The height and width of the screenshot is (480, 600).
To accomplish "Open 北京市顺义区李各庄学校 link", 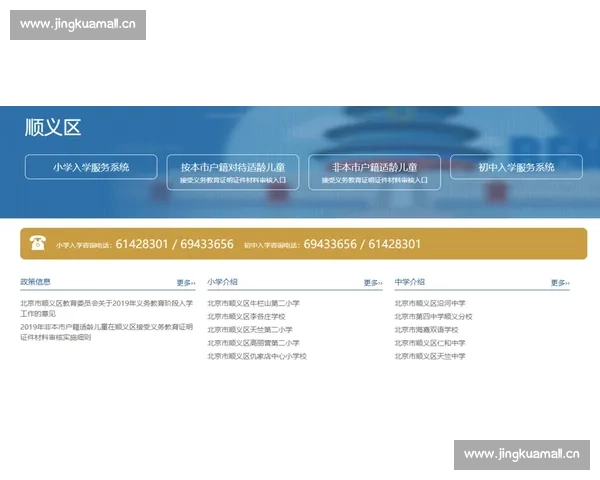I will pos(246,316).
